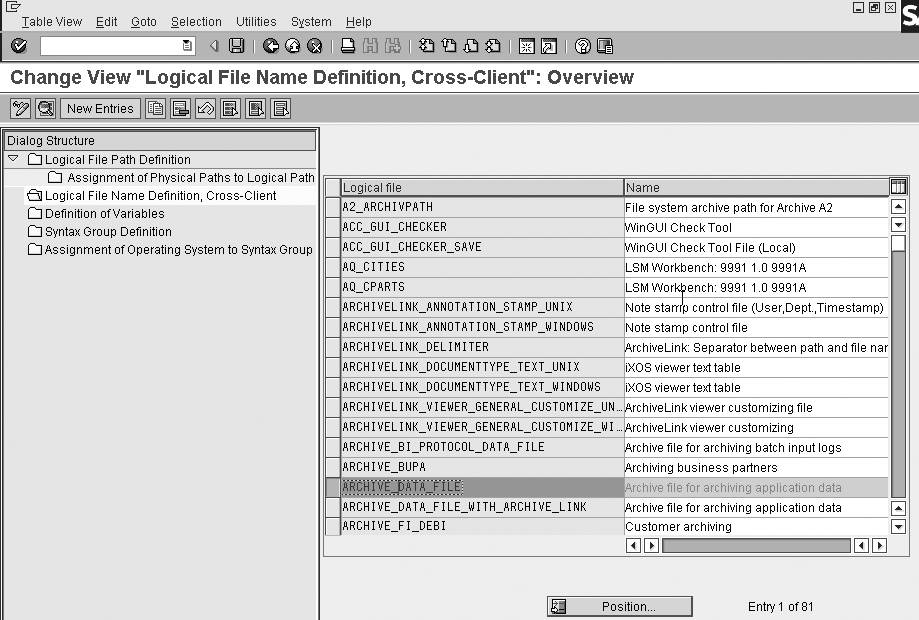Click the green Enter checkmark icon

pyautogui.click(x=19, y=46)
